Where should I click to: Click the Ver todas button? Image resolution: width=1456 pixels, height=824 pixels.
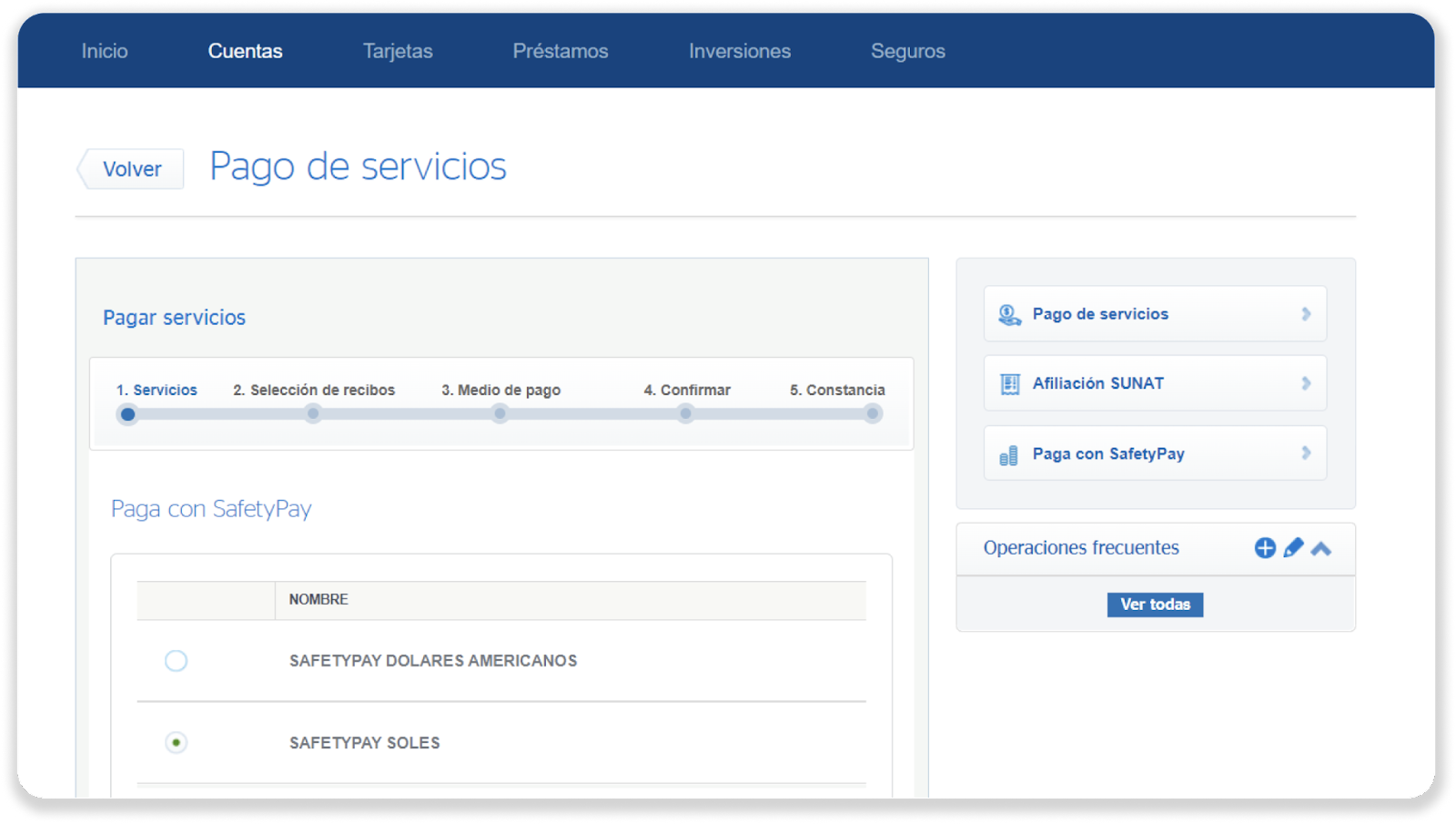(x=1155, y=605)
